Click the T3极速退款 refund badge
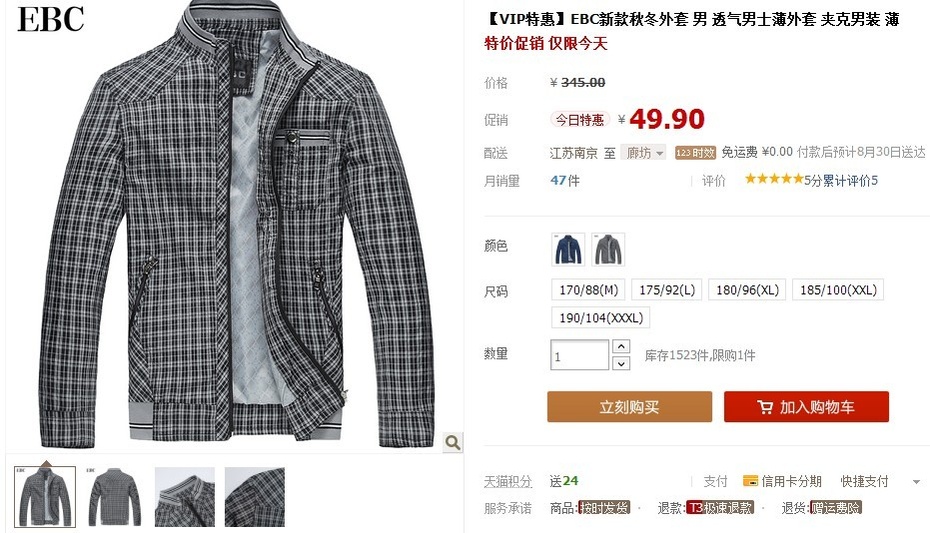This screenshot has width=930, height=533. click(720, 508)
